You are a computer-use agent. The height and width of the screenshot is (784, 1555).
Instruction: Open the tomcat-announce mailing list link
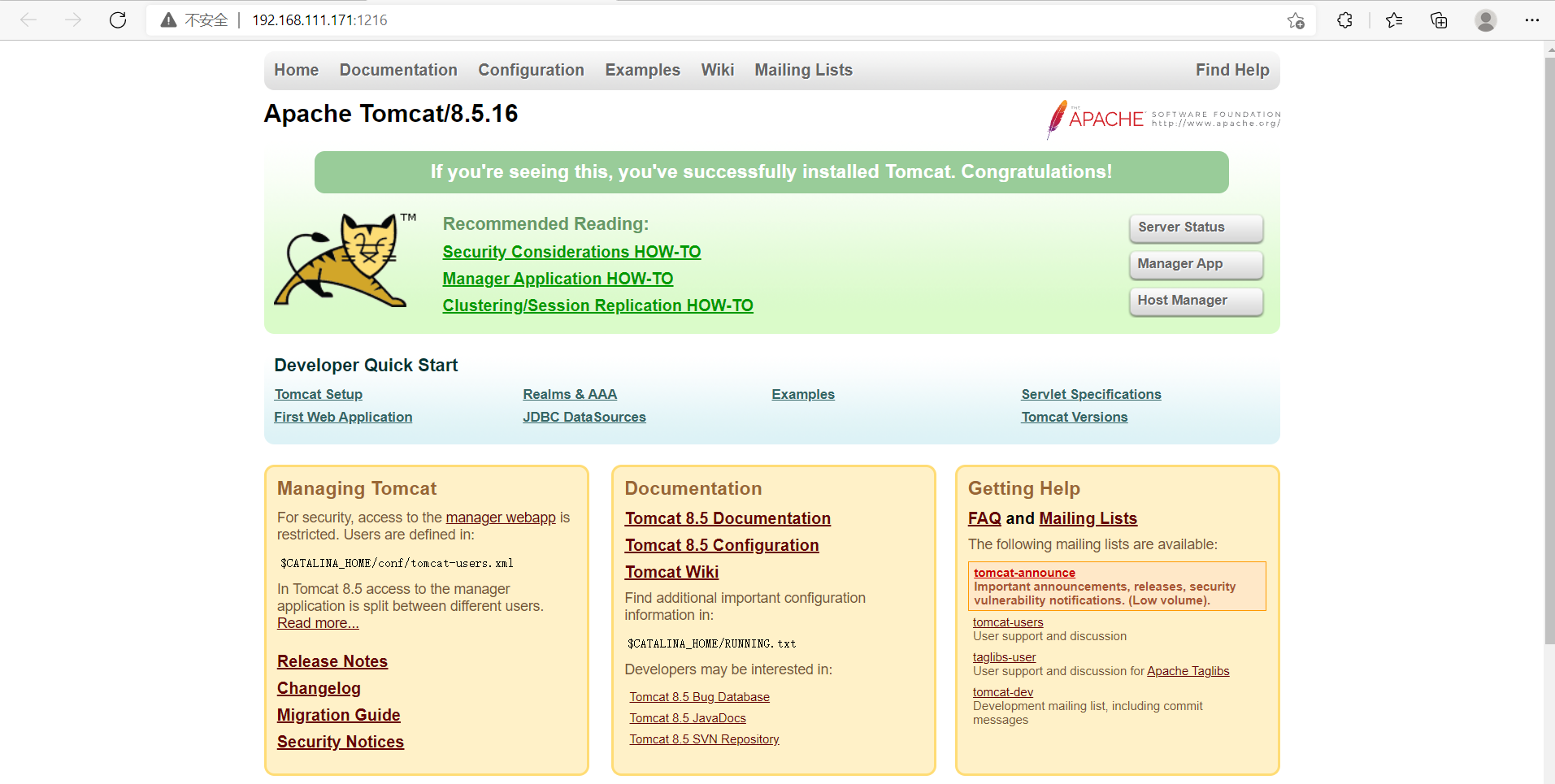tap(1024, 573)
